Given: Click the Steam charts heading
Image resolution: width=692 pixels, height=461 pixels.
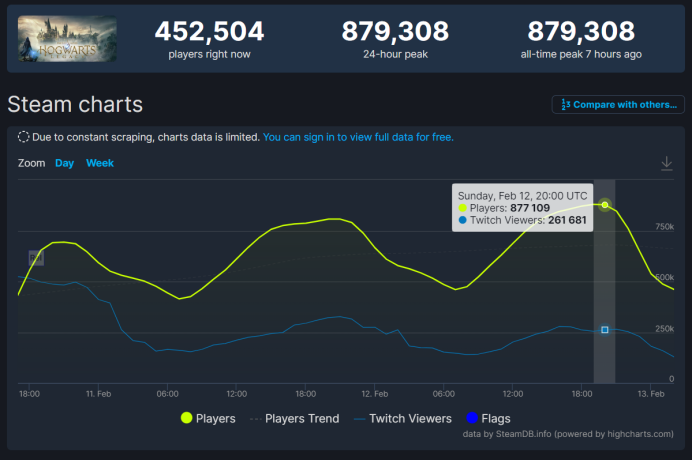Looking at the screenshot, I should coord(75,105).
